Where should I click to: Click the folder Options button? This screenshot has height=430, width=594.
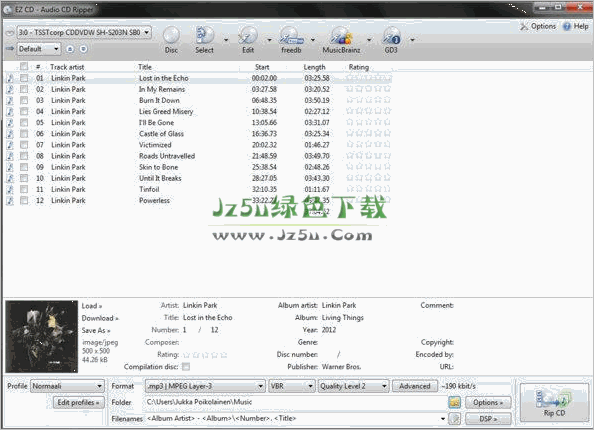pos(488,402)
